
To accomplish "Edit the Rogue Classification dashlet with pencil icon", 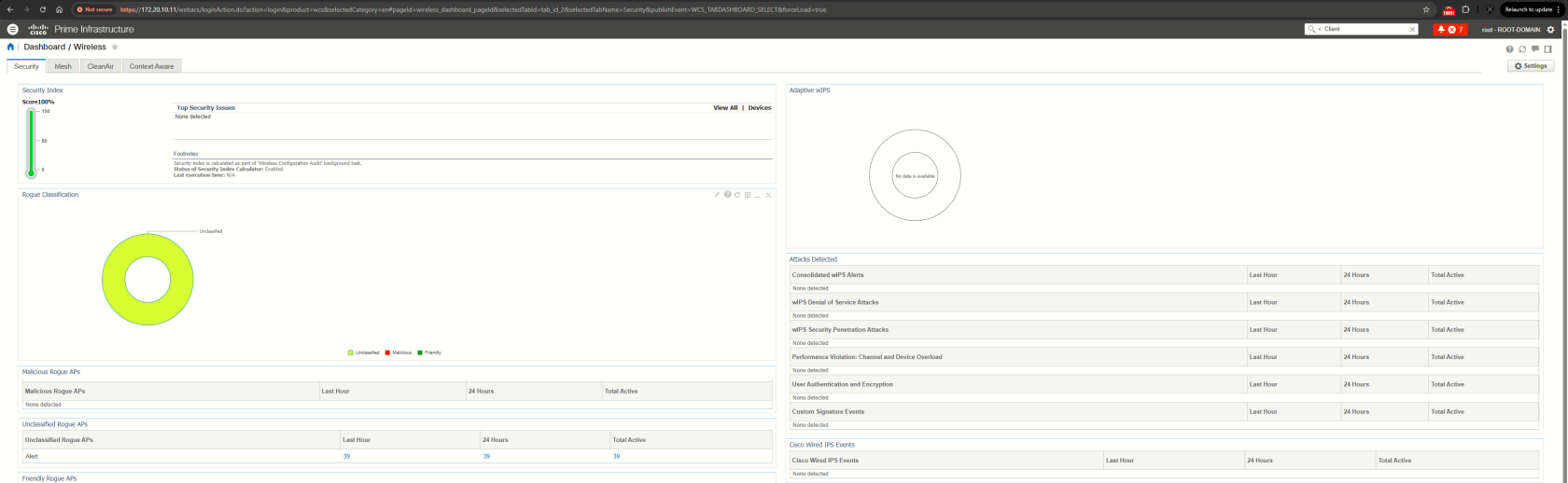I will (x=717, y=195).
